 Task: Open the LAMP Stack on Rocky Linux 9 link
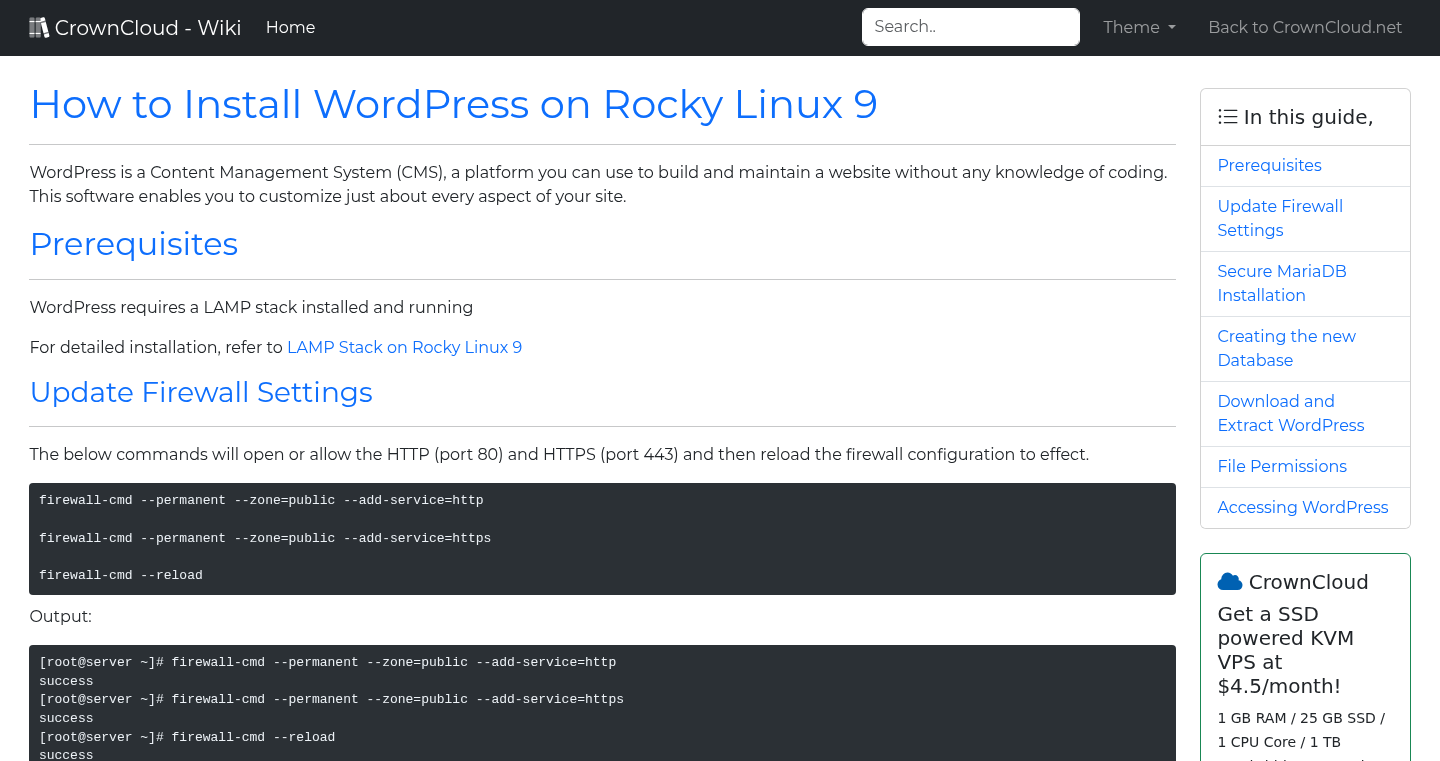(404, 347)
